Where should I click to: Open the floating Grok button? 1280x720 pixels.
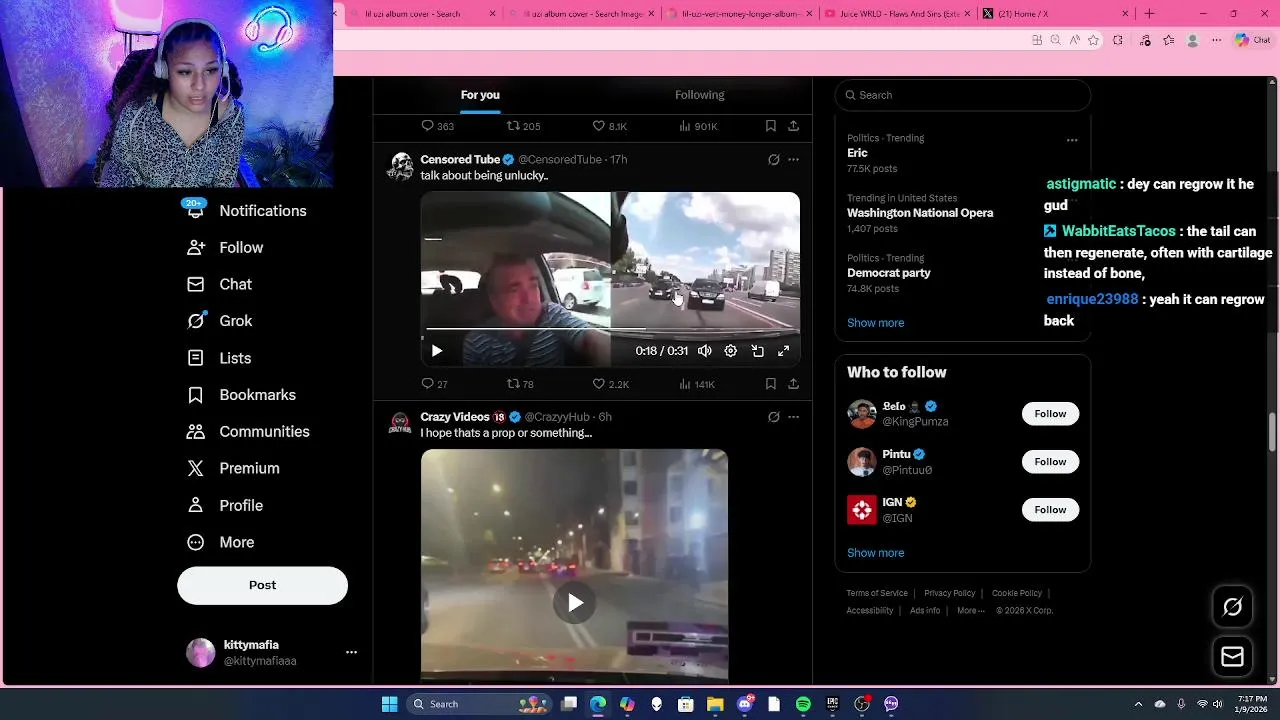pyautogui.click(x=1232, y=607)
